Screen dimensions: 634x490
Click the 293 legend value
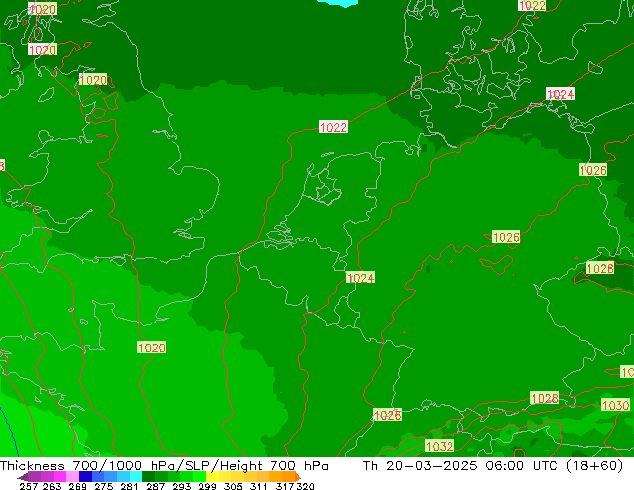point(181,486)
